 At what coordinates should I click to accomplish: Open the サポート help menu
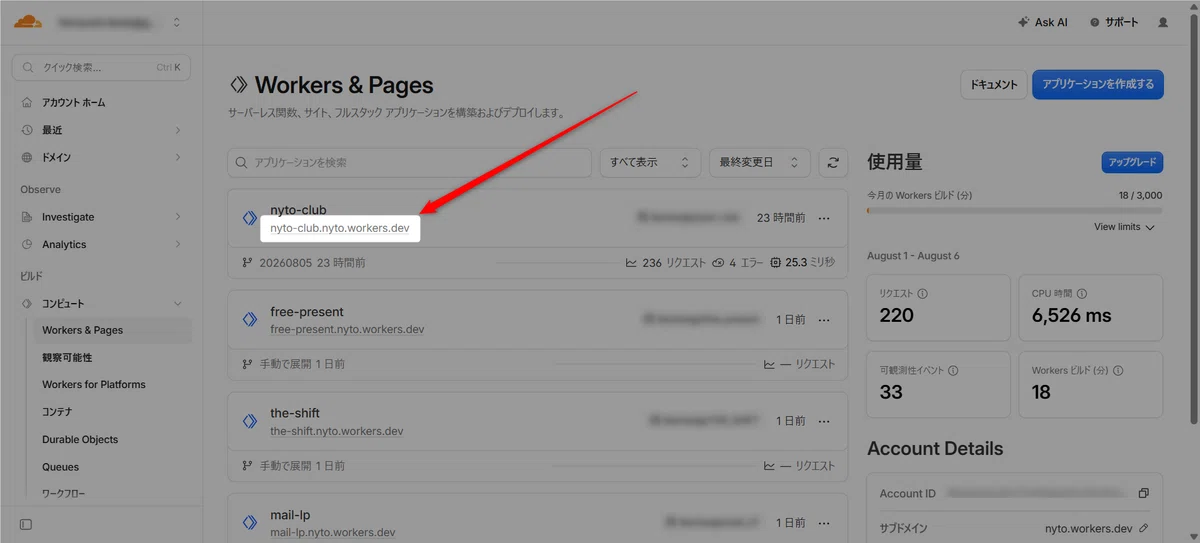pos(1114,22)
